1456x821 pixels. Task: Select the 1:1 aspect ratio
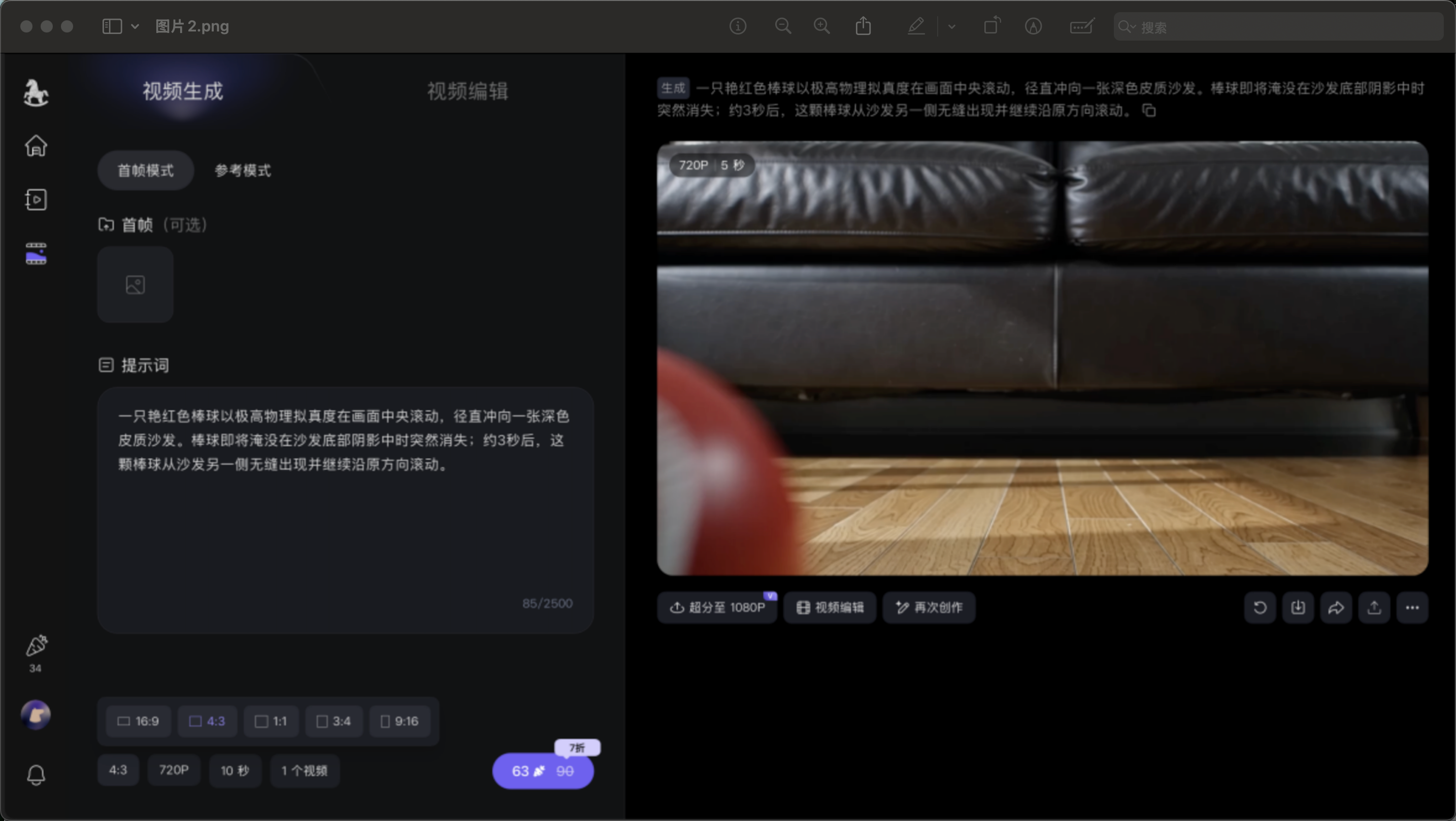click(x=271, y=721)
